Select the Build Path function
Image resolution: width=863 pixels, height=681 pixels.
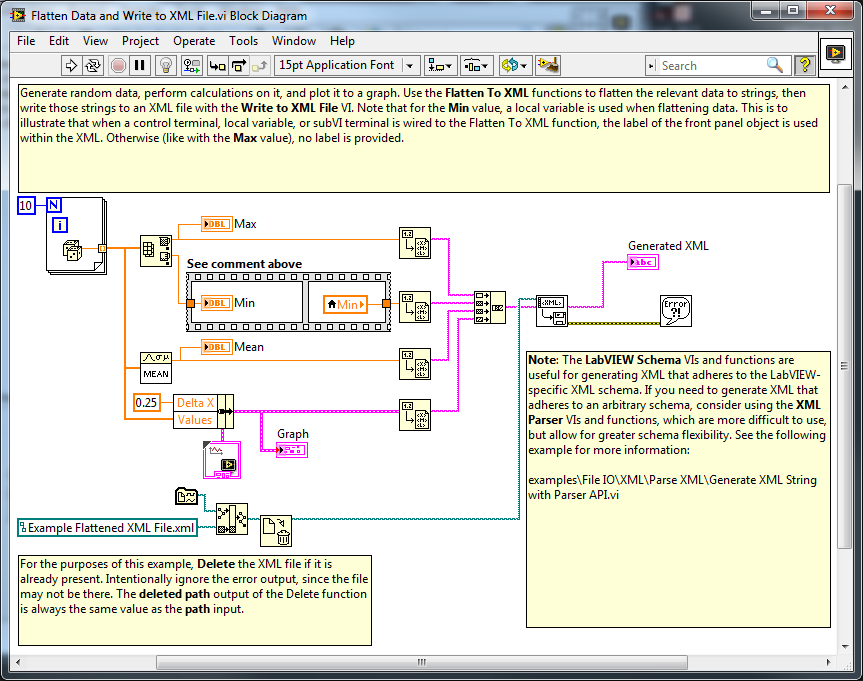click(x=232, y=519)
